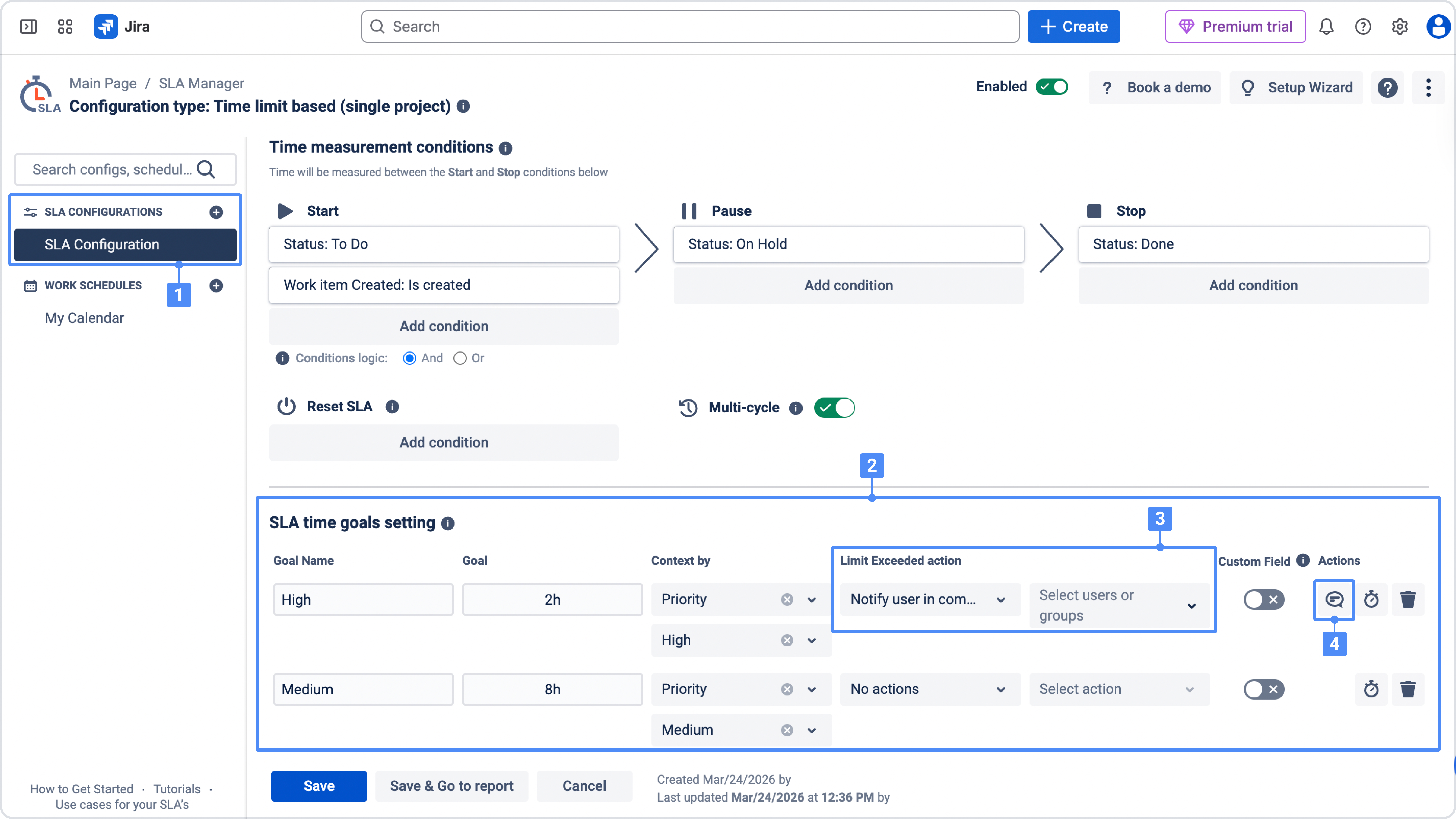Add a new SLA configuration plus icon
Screen dimensions: 1456x819
pos(216,212)
